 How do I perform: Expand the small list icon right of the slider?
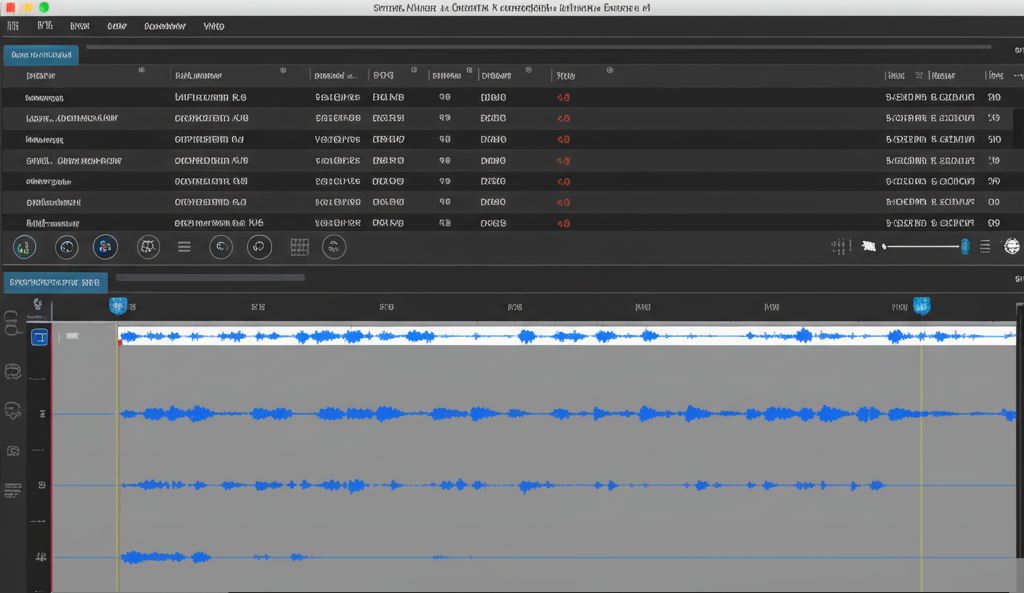[985, 246]
